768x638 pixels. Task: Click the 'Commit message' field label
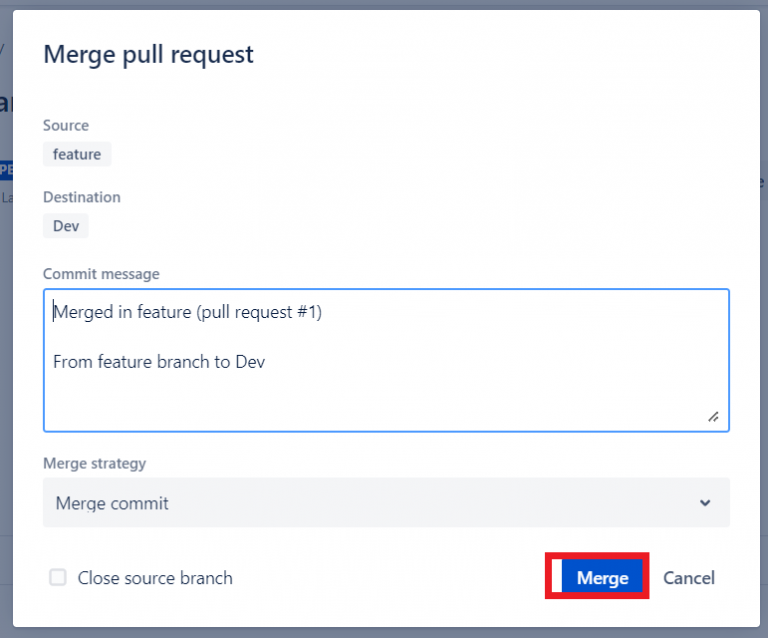coord(101,274)
